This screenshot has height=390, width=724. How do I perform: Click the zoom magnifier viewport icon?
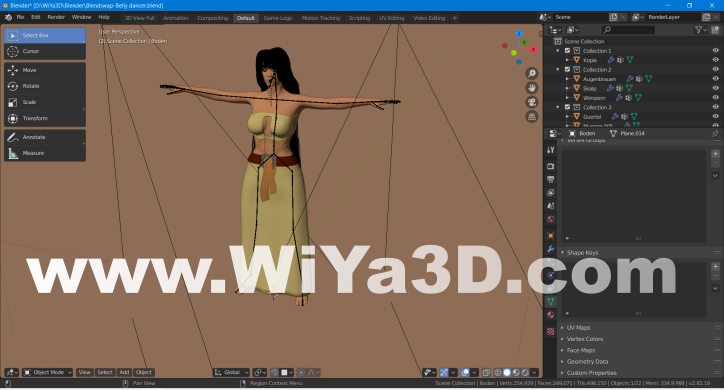(x=532, y=73)
